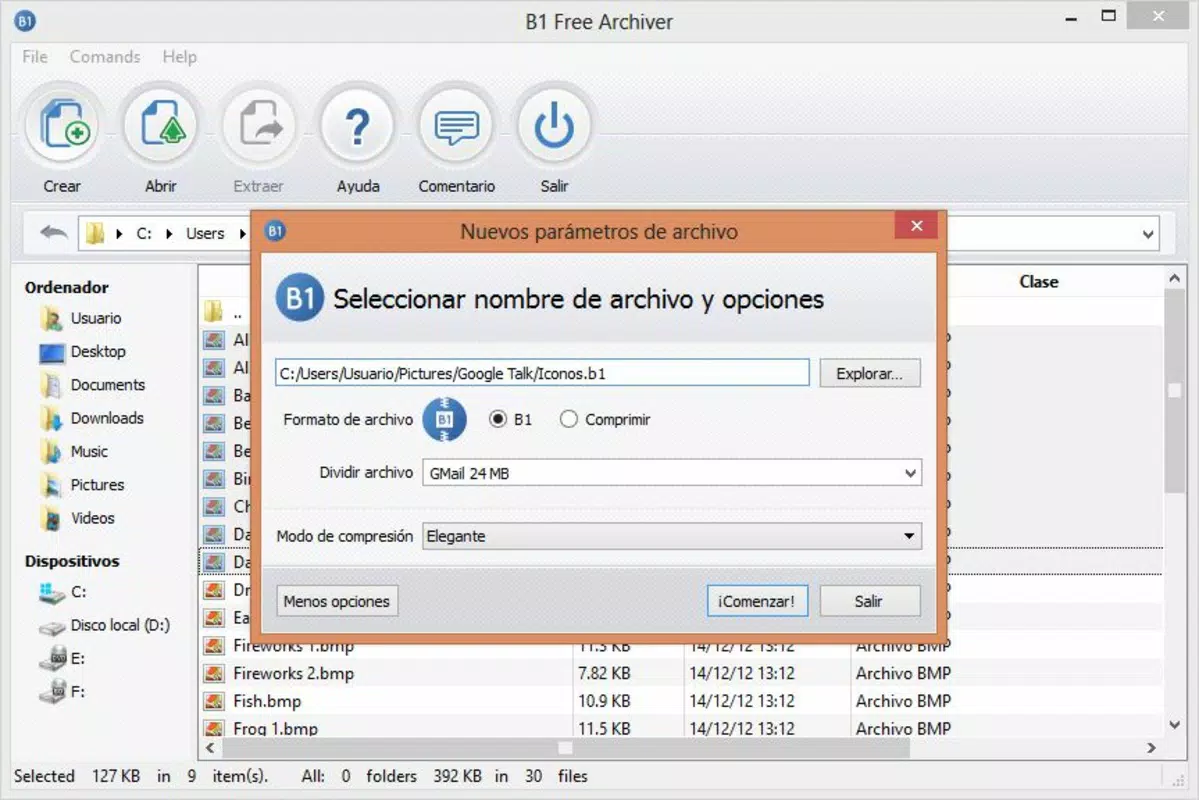1199x800 pixels.
Task: Click the ¡Comenzar! button
Action: click(x=757, y=601)
